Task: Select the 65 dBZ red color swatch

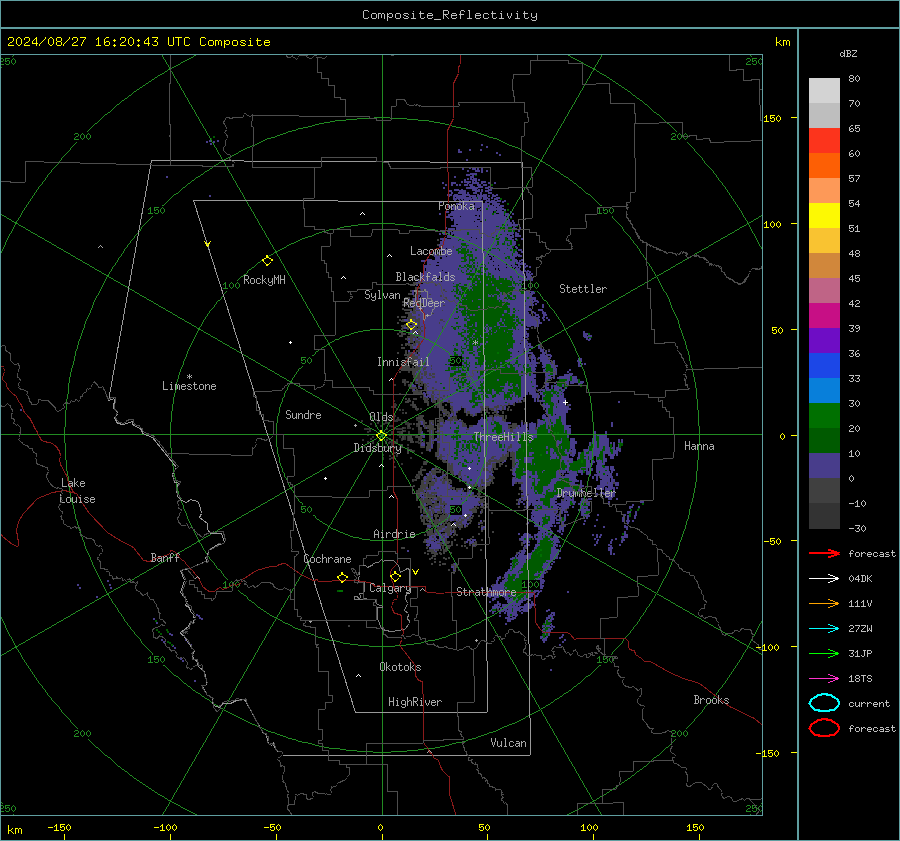Action: 824,141
